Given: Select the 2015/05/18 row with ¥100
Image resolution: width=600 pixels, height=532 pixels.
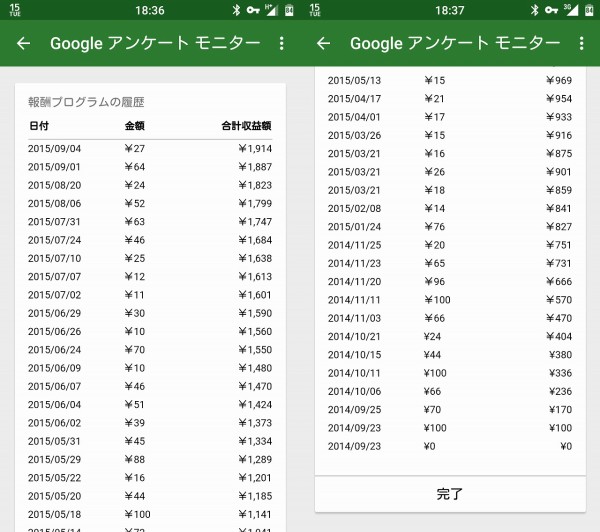Looking at the screenshot, I should 150,515.
